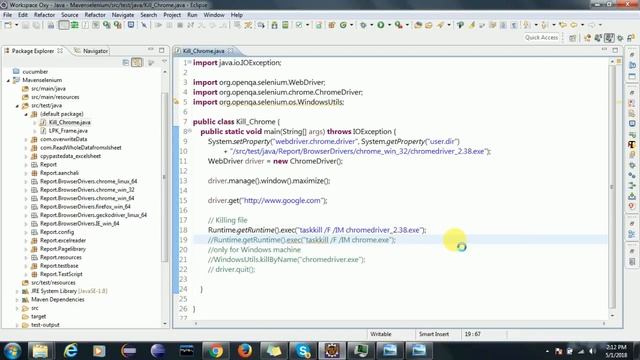Maximize the editor area
This screenshot has width=640, height=360.
click(x=615, y=50)
